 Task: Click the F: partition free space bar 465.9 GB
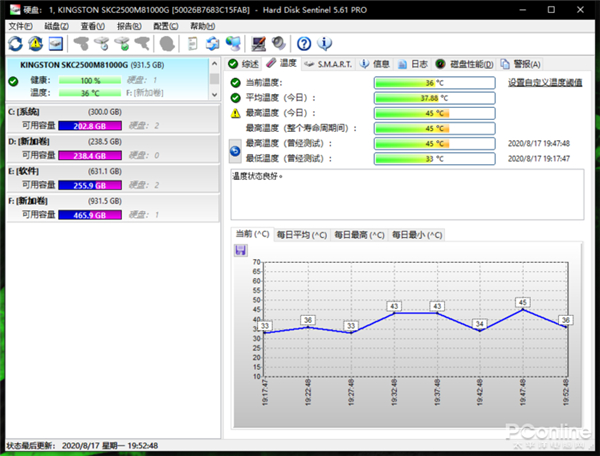point(89,214)
